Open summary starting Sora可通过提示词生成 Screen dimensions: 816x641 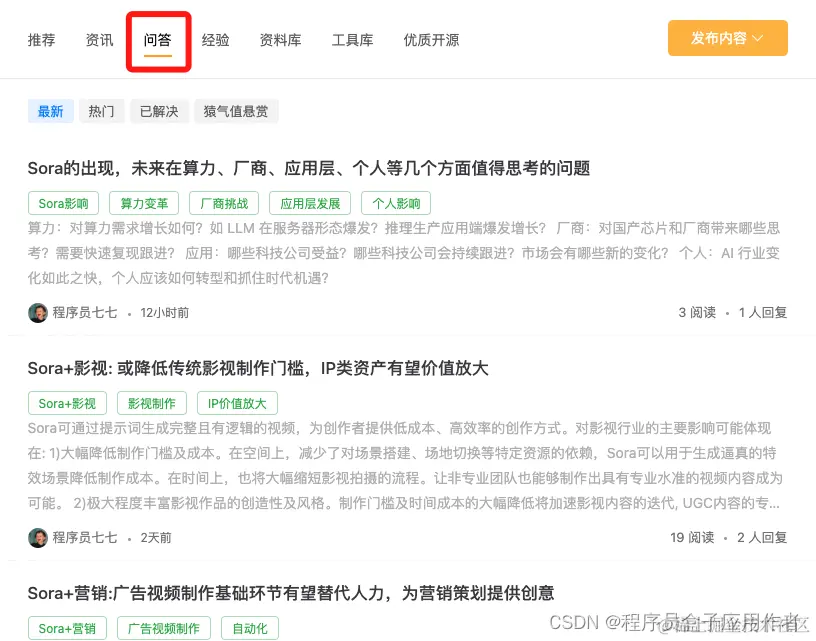(x=404, y=466)
